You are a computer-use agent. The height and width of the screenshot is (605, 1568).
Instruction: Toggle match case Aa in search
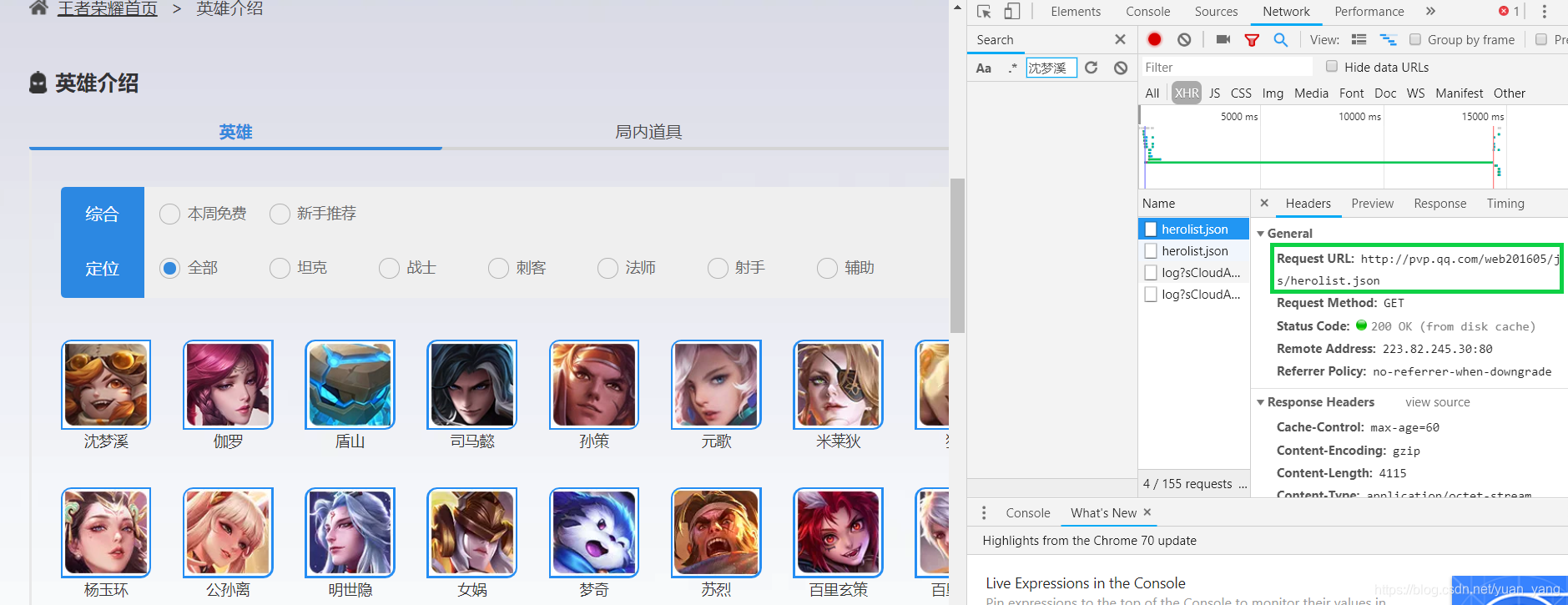coord(984,68)
